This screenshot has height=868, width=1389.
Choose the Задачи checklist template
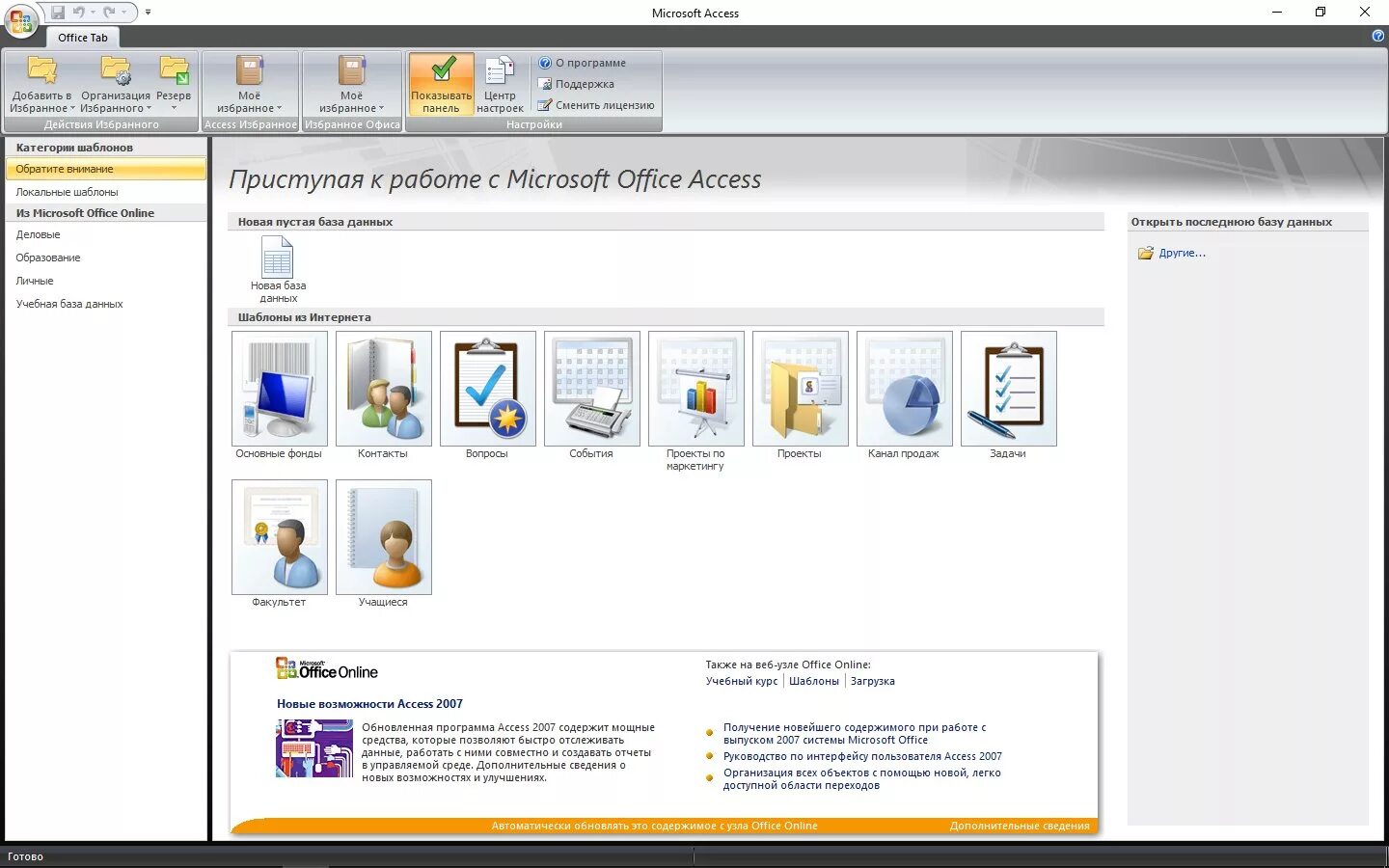[x=1009, y=395]
